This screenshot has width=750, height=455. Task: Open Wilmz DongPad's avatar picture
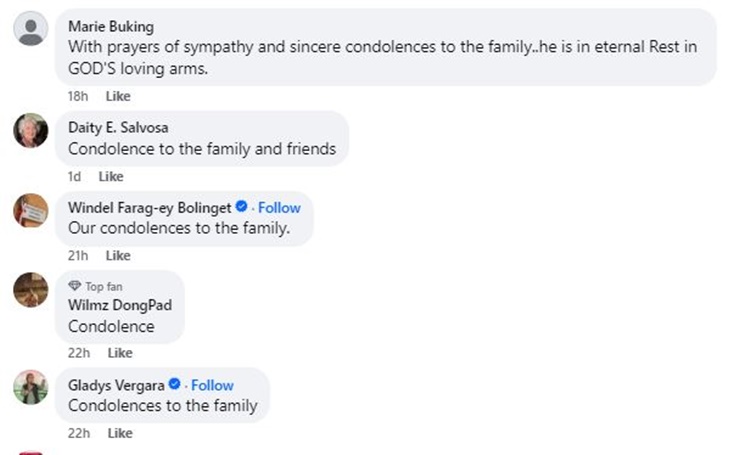coord(31,290)
